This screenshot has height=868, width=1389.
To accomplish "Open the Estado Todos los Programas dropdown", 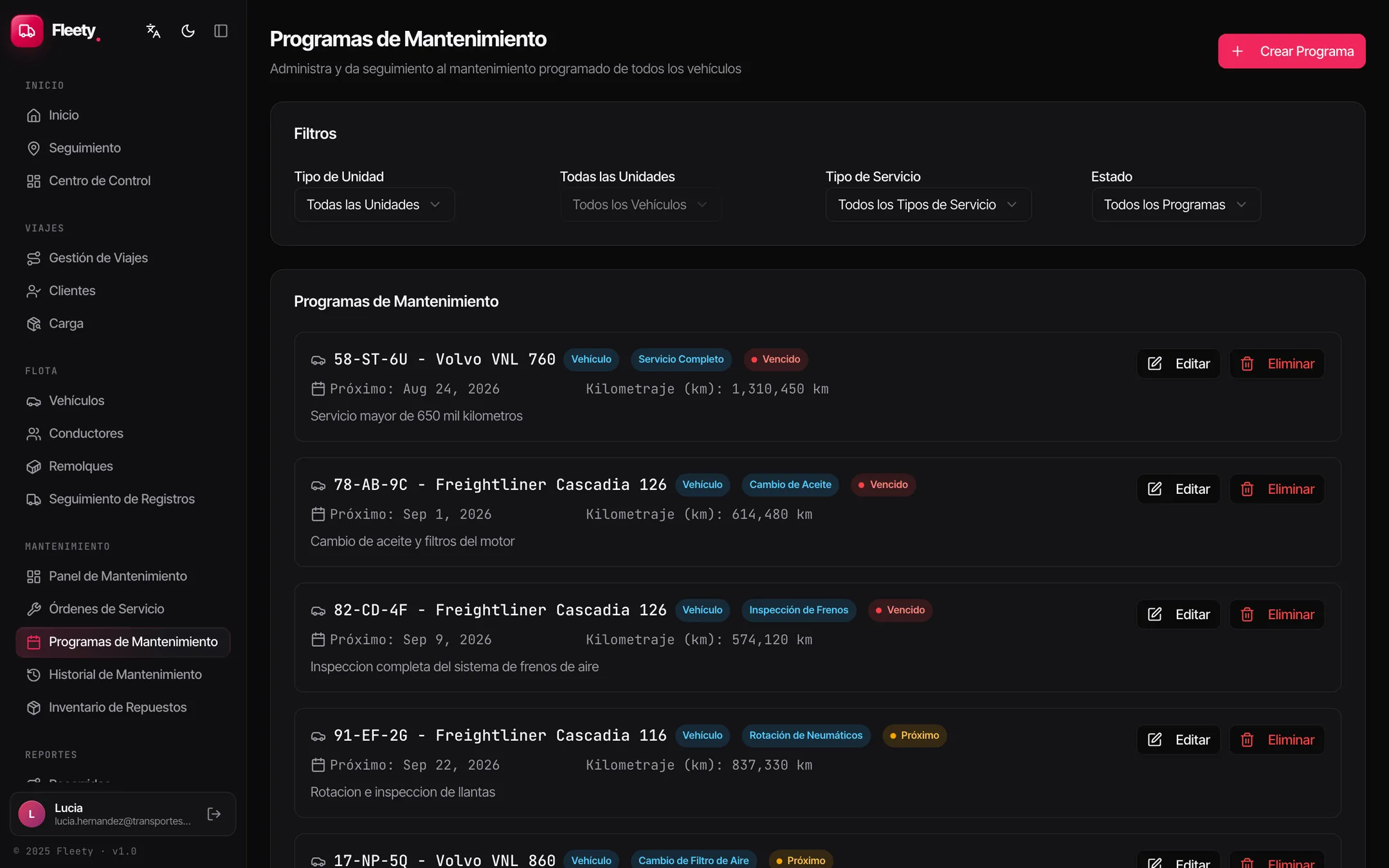I will pyautogui.click(x=1176, y=204).
